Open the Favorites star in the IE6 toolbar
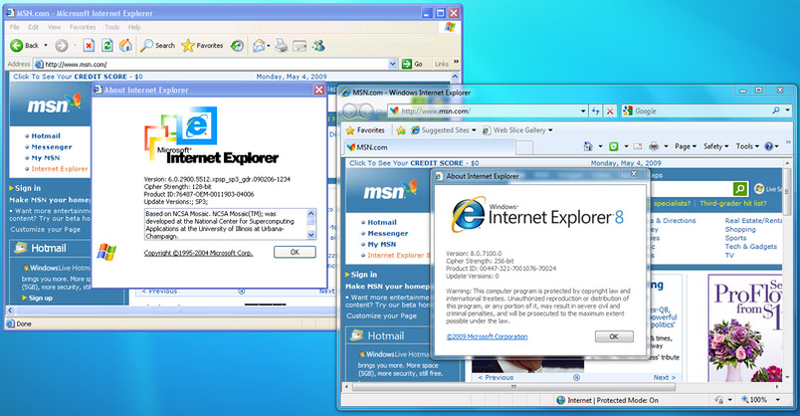 (203, 45)
